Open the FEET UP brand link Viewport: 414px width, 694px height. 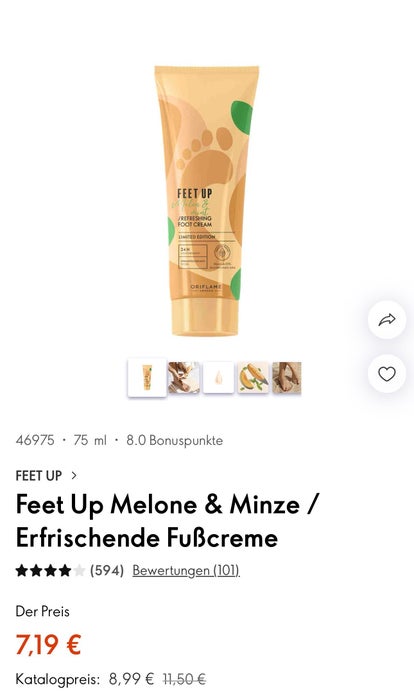[39, 476]
